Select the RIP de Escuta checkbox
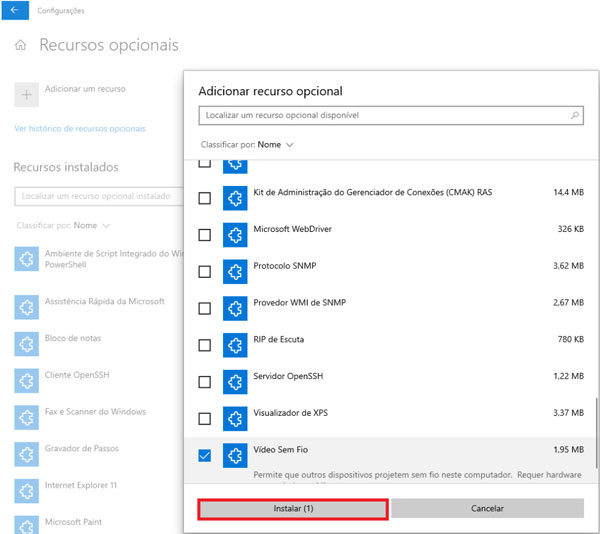Screen dimensions: 600x534 click(x=205, y=345)
